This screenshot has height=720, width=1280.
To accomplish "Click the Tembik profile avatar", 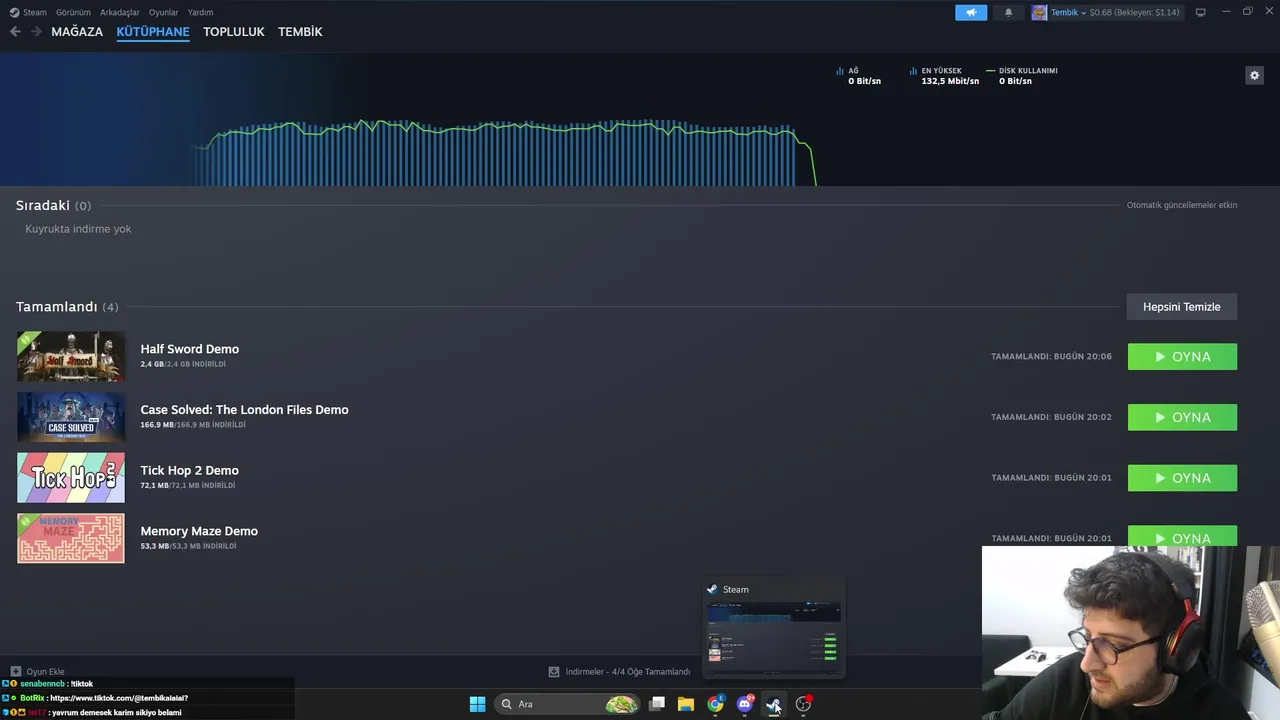I will point(1039,12).
